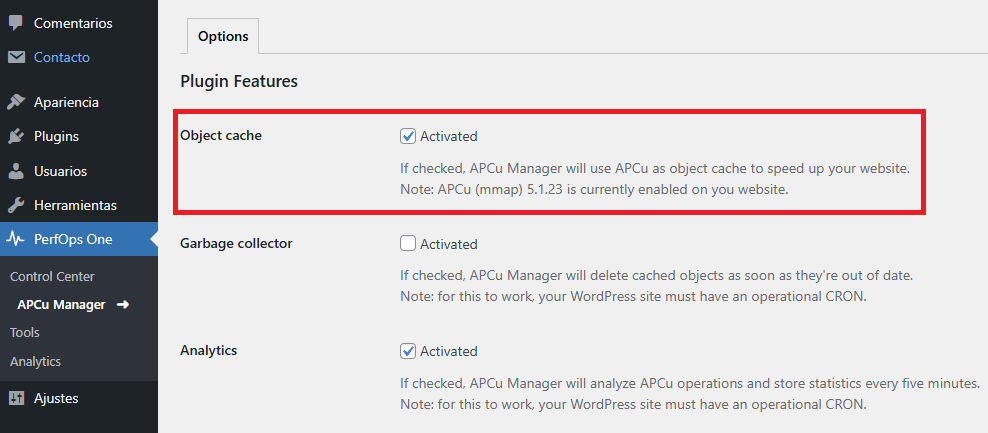Click the Herramientas wrench icon

point(16,205)
